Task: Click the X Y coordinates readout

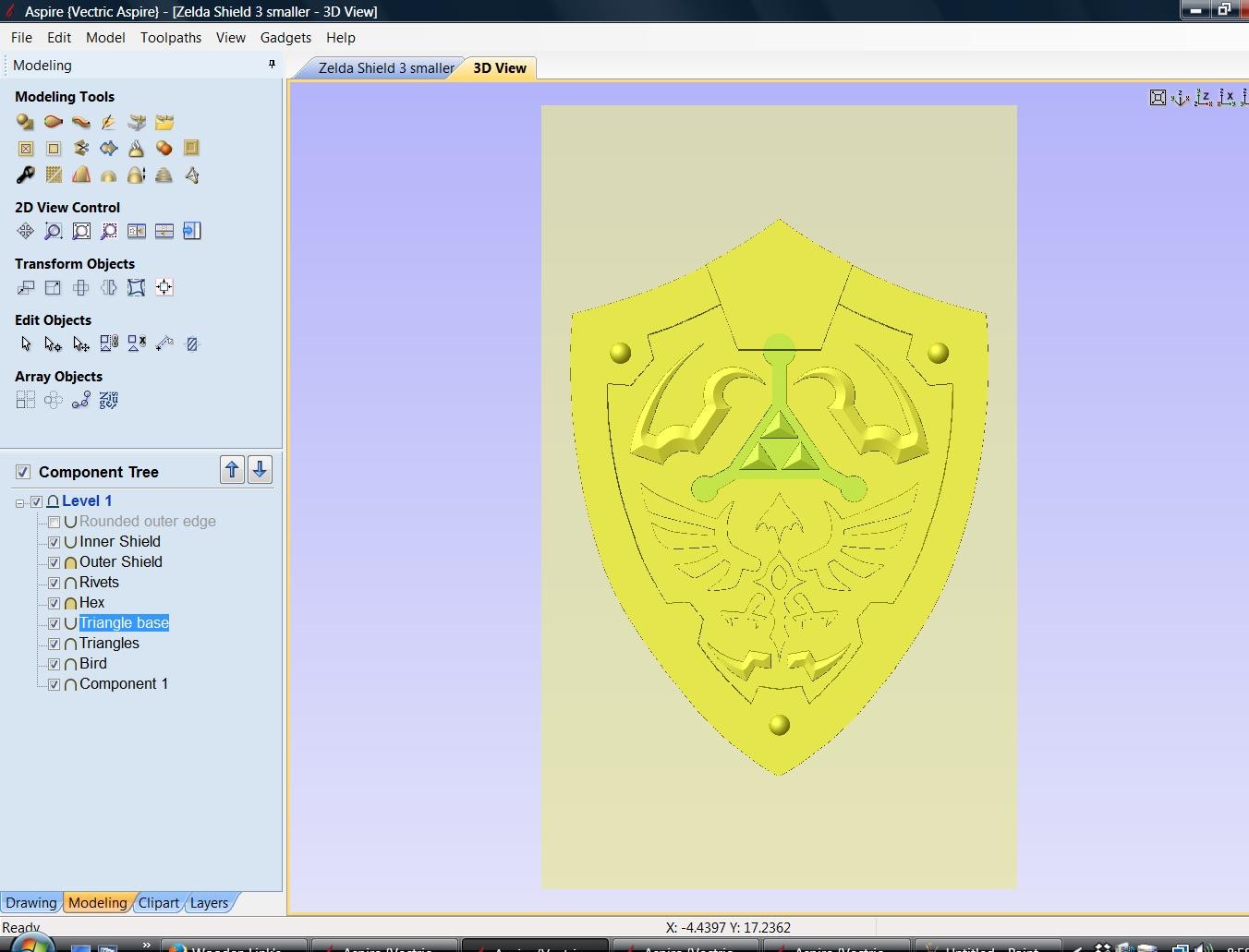Action: coord(728,927)
